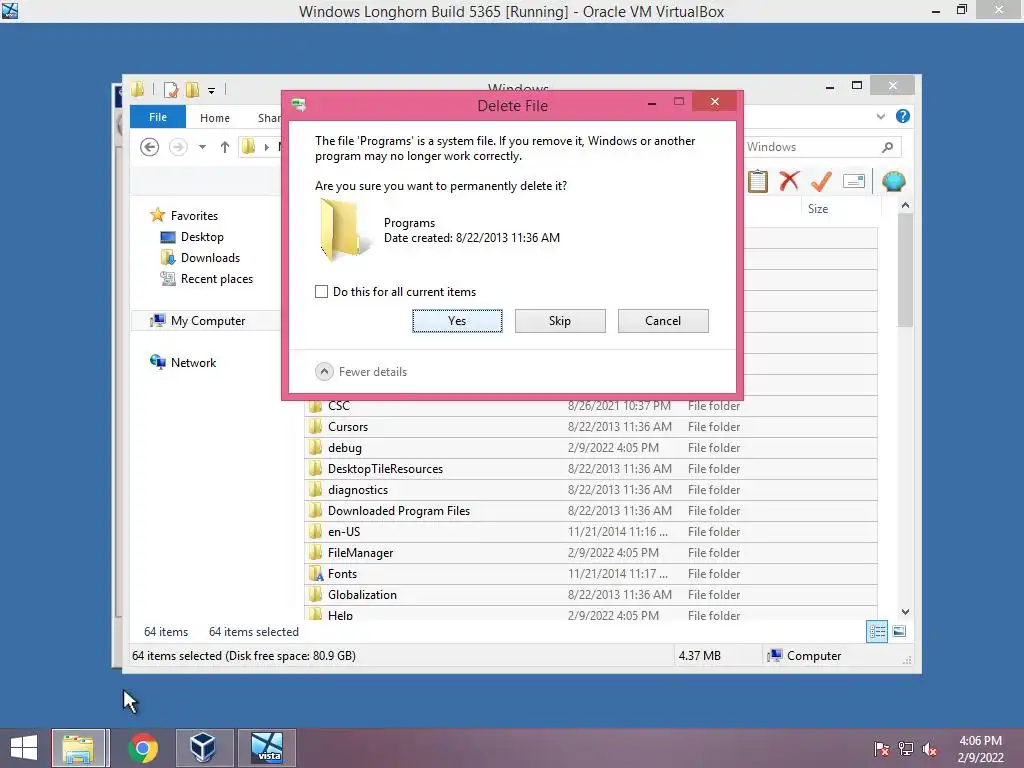Screen dimensions: 1024x768
Task: Click the Quick Access properties icon
Action: (x=171, y=90)
